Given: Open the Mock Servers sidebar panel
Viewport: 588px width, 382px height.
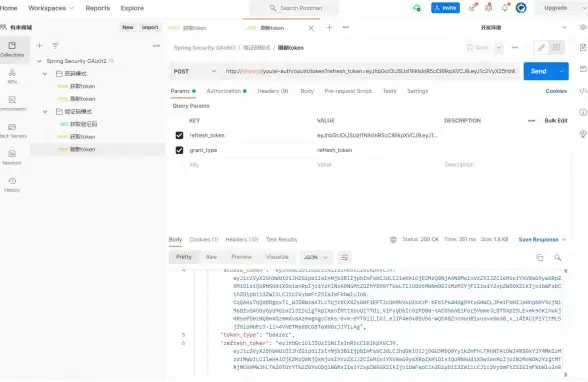Looking at the screenshot, I should click(x=12, y=131).
